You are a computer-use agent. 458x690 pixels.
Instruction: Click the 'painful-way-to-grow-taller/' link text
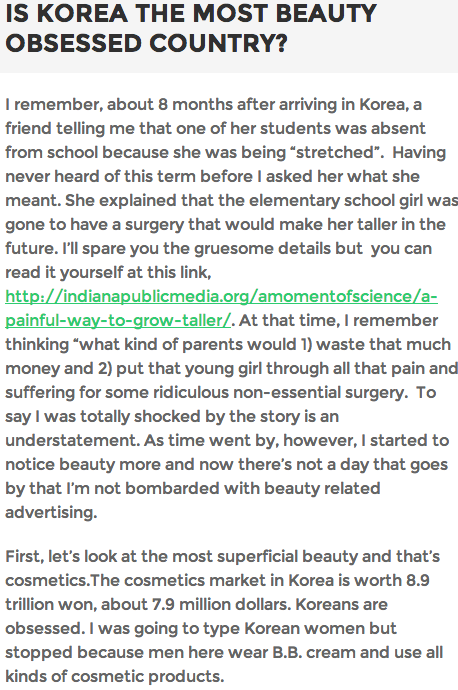coord(118,321)
